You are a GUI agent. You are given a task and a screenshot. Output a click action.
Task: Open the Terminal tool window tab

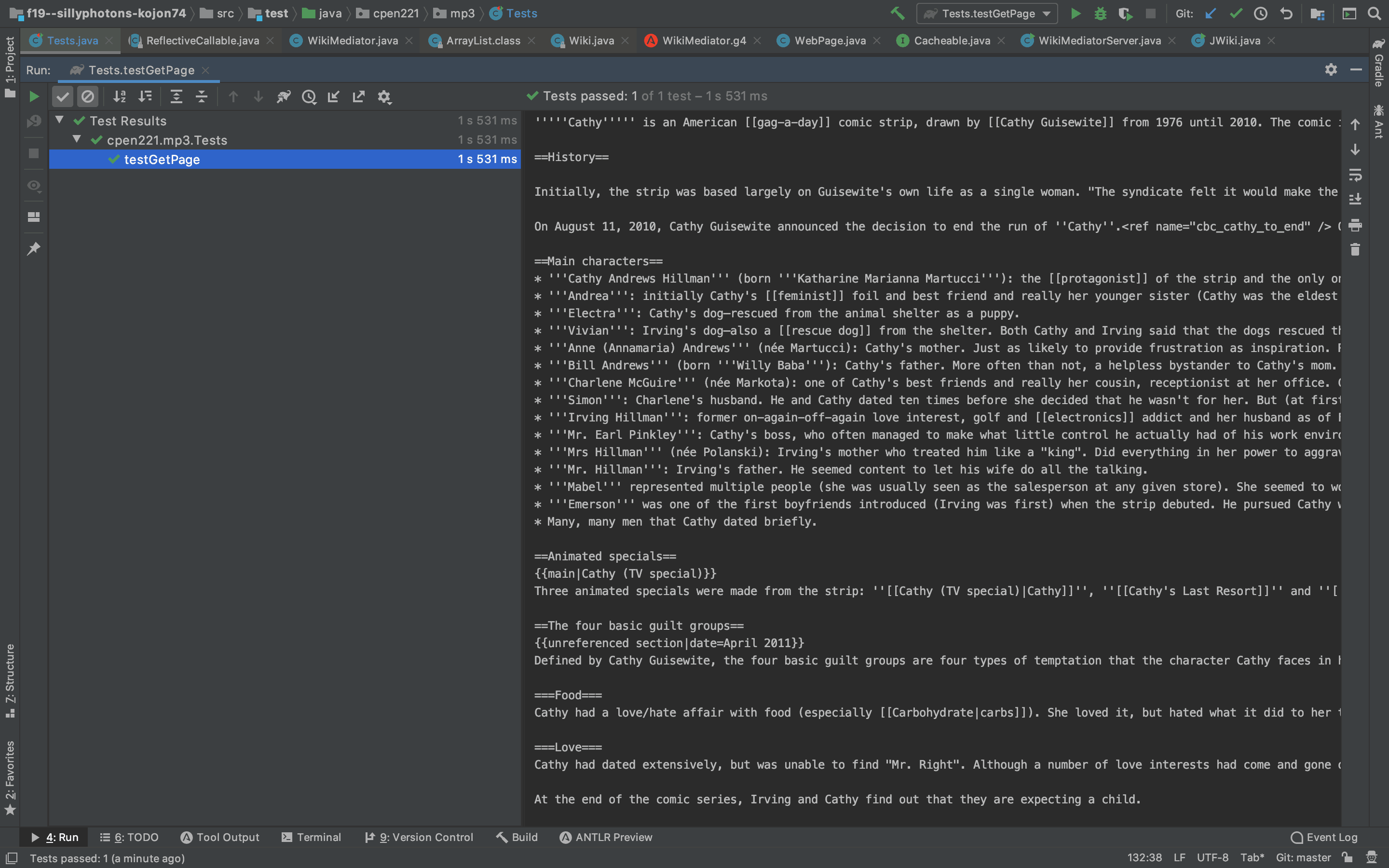311,837
